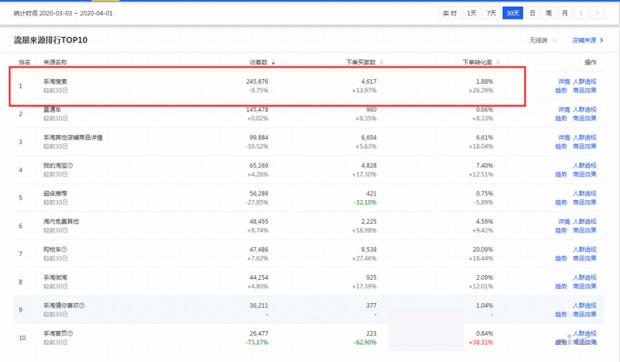
Task: View 商品效果 for 淘内免费其他 row
Action: point(585,230)
